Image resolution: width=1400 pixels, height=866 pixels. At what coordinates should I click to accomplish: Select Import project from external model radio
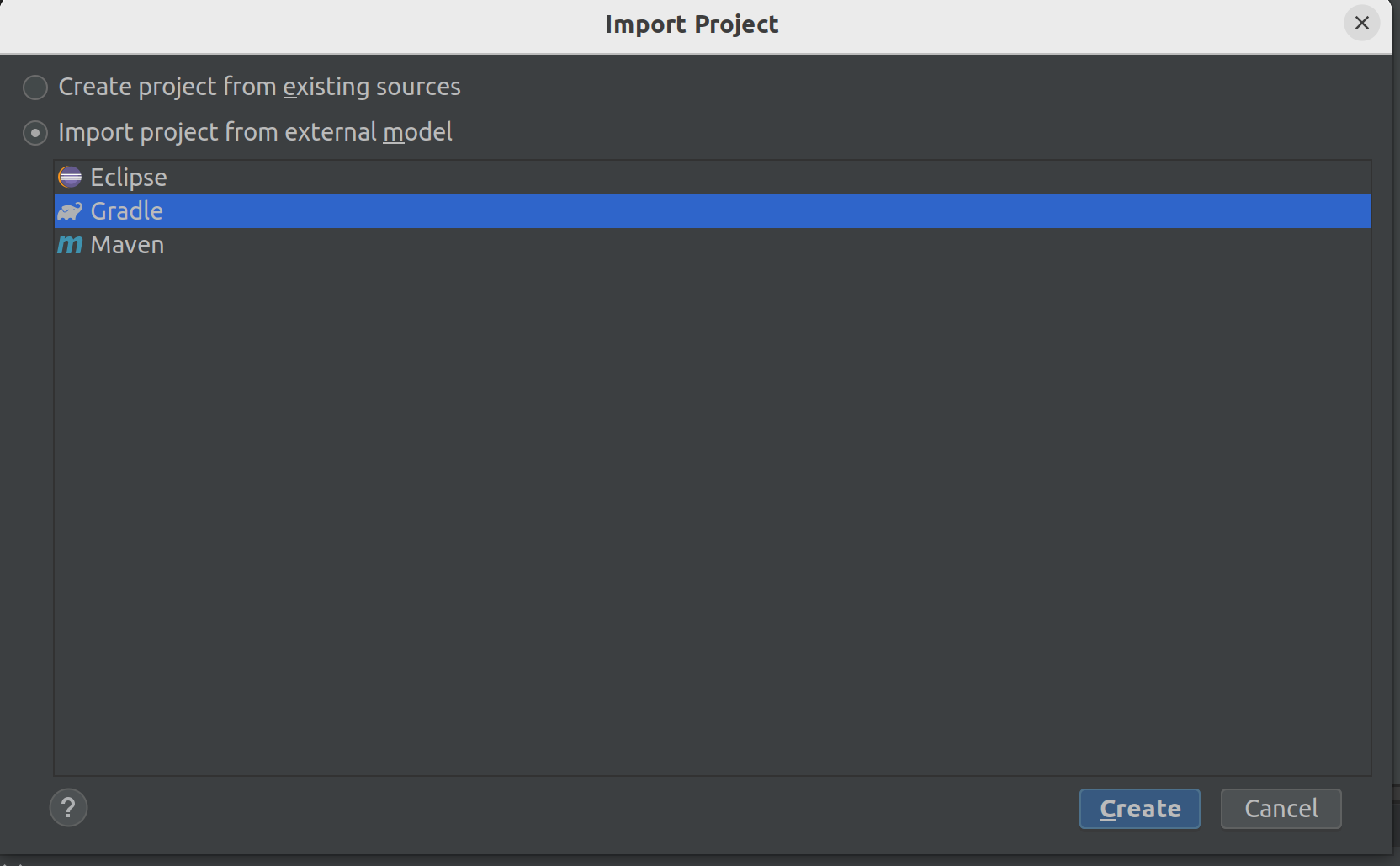[35, 132]
